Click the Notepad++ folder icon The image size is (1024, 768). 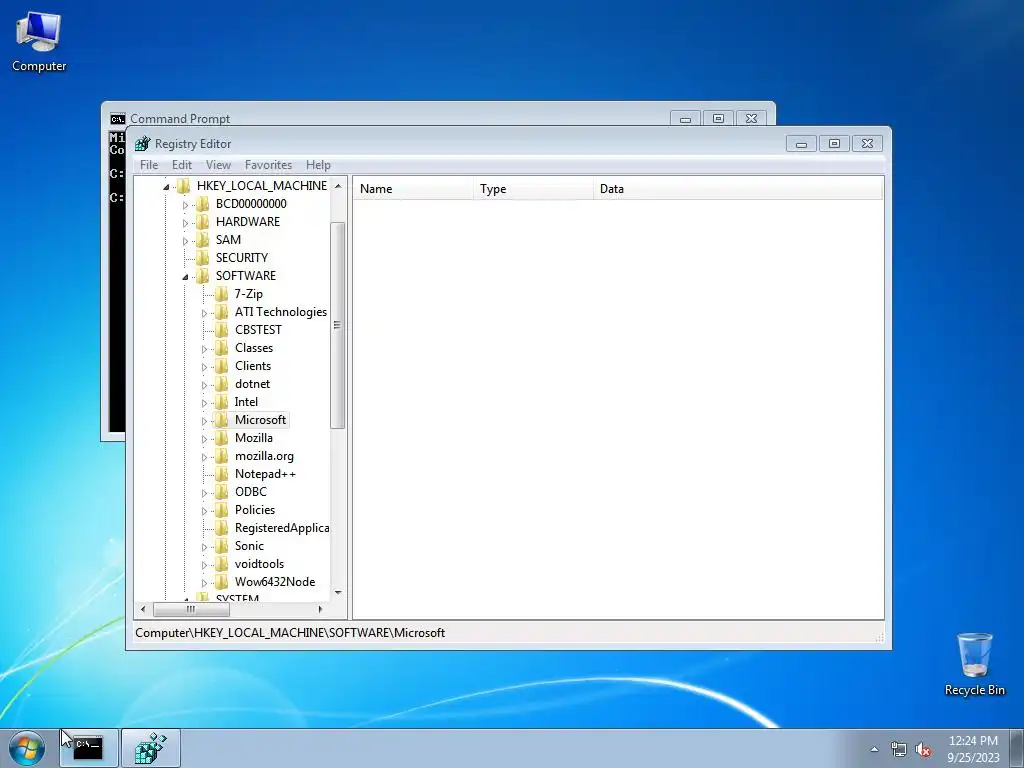[222, 474]
